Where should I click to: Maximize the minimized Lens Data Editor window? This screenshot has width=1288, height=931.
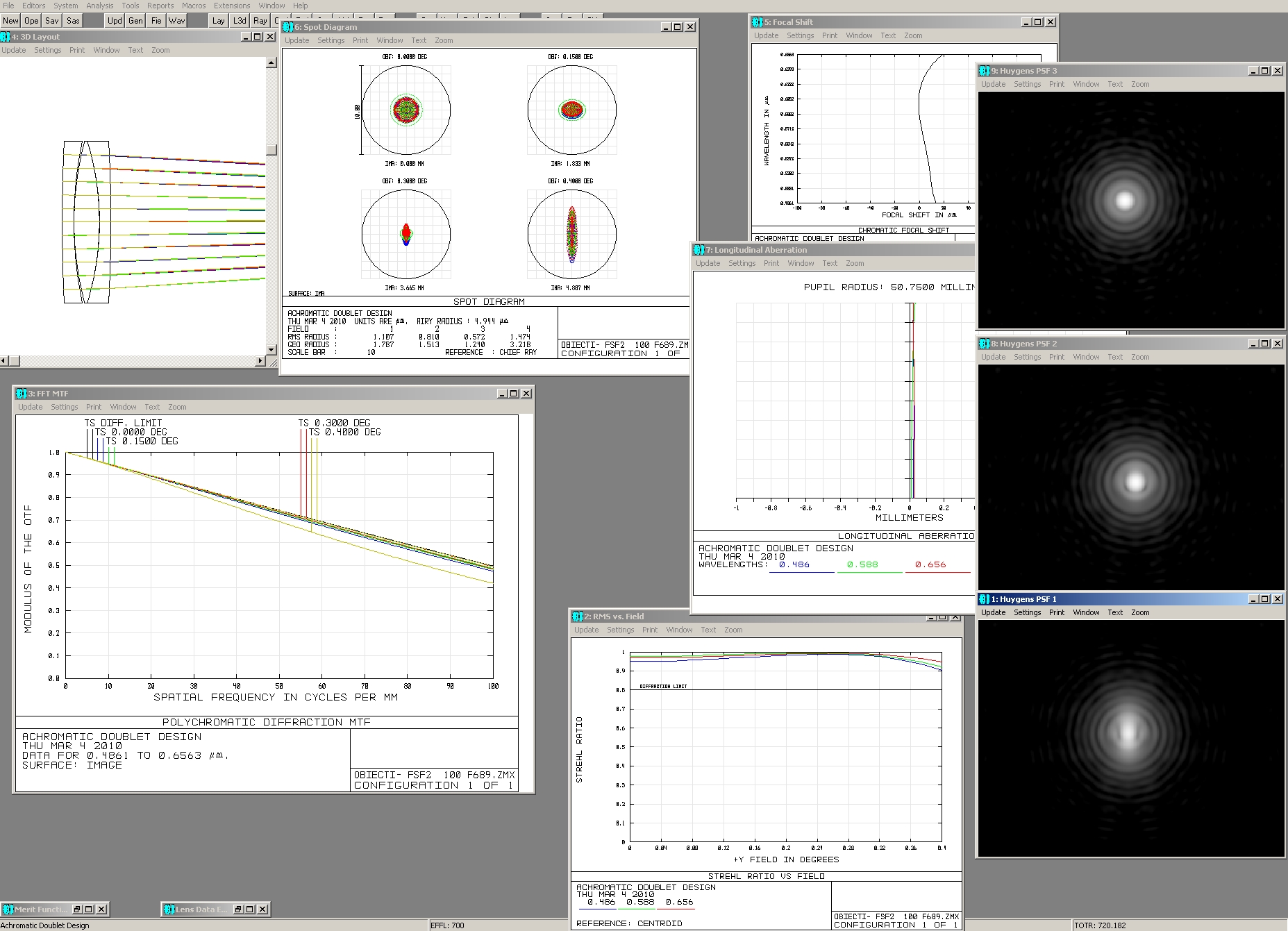(250, 909)
